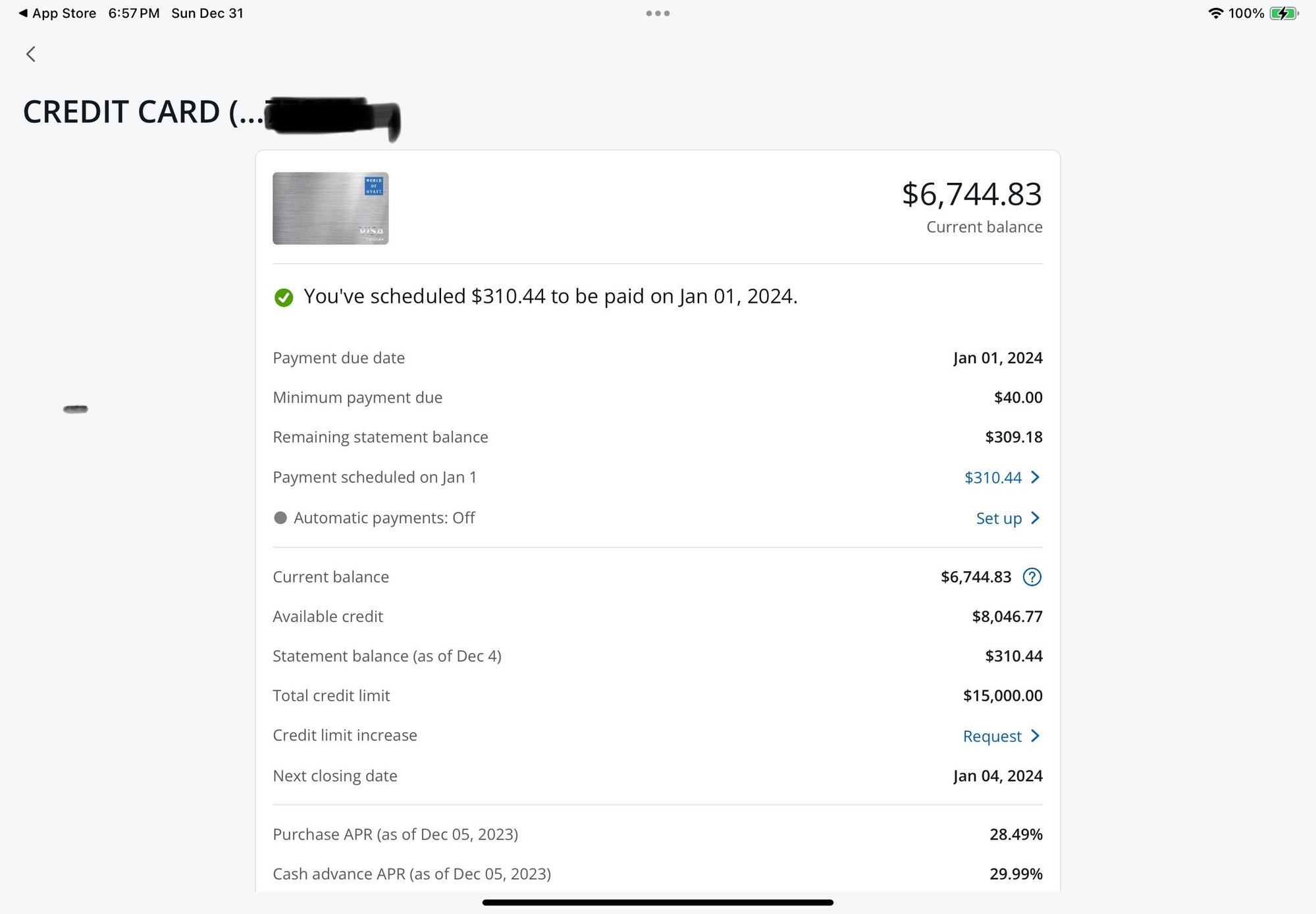This screenshot has width=1316, height=914.
Task: Tap the back arrow chevron
Action: point(30,54)
